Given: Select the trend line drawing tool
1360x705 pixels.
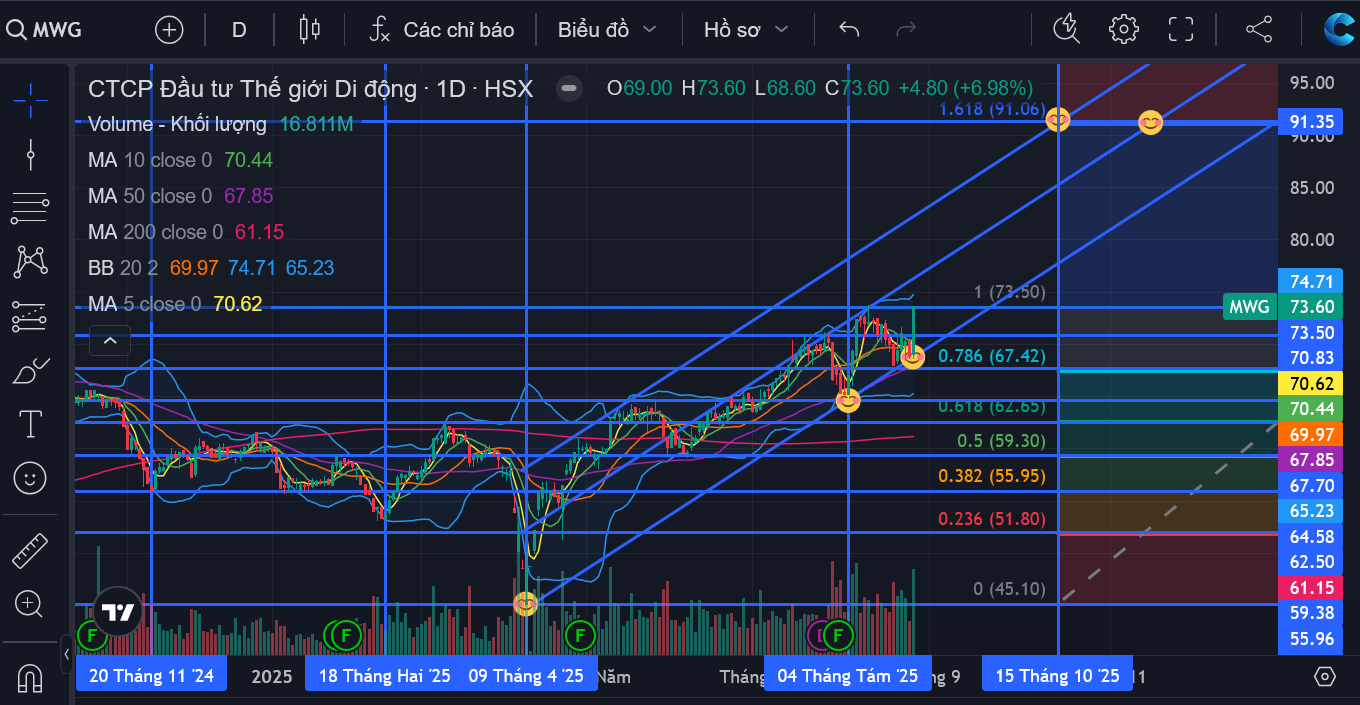Looking at the screenshot, I should tap(30, 154).
